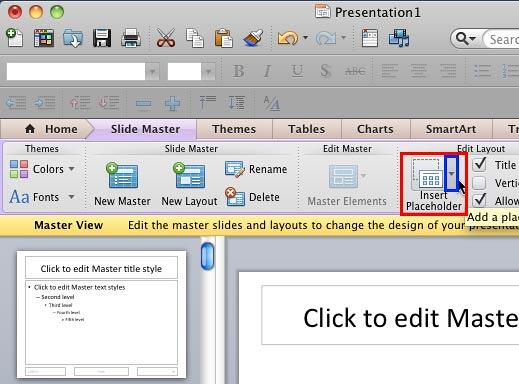Image resolution: width=519 pixels, height=384 pixels.
Task: Click the Theme Colors grid icon
Action: click(x=19, y=169)
